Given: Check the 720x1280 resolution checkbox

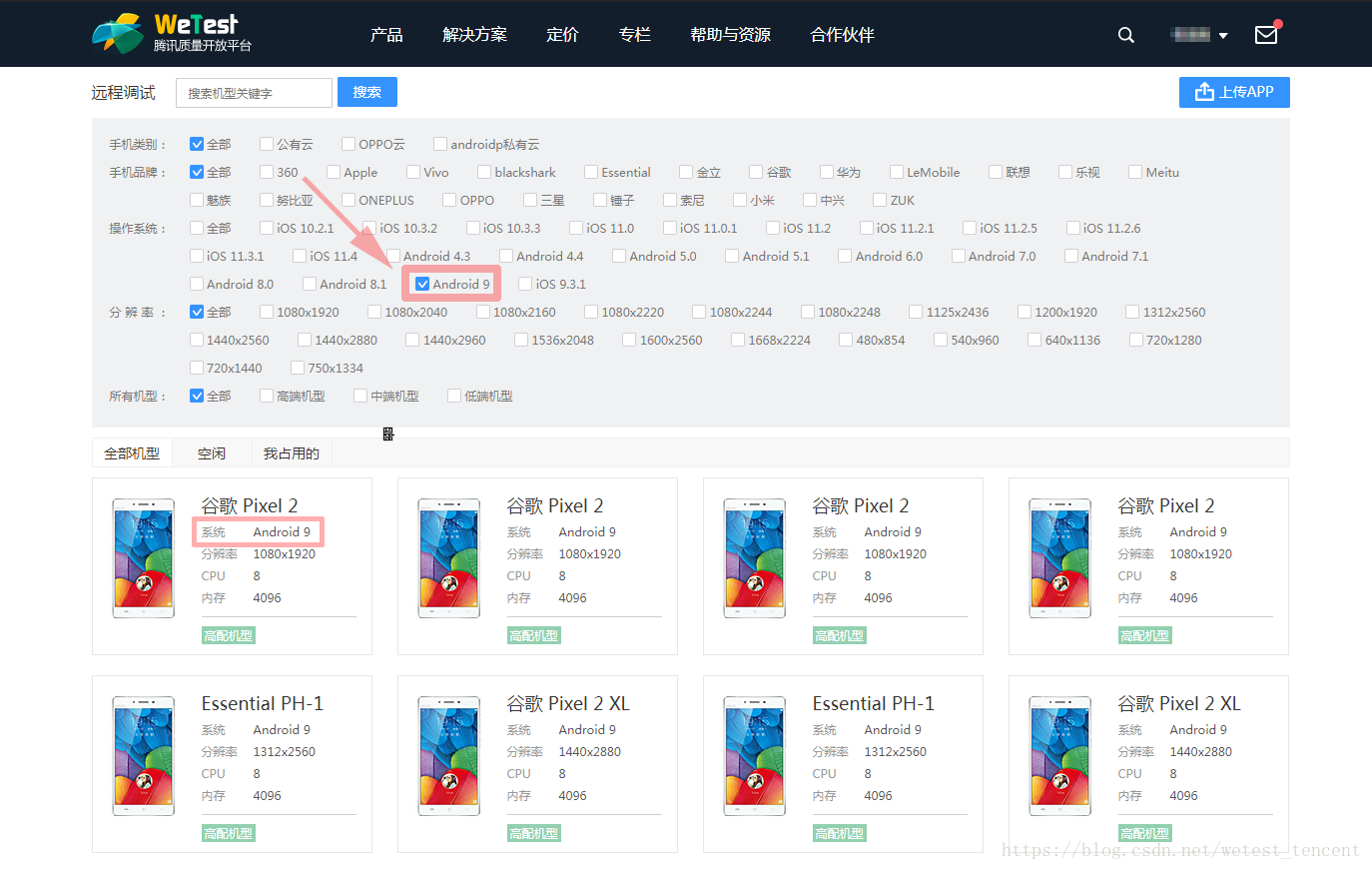Looking at the screenshot, I should point(1136,340).
